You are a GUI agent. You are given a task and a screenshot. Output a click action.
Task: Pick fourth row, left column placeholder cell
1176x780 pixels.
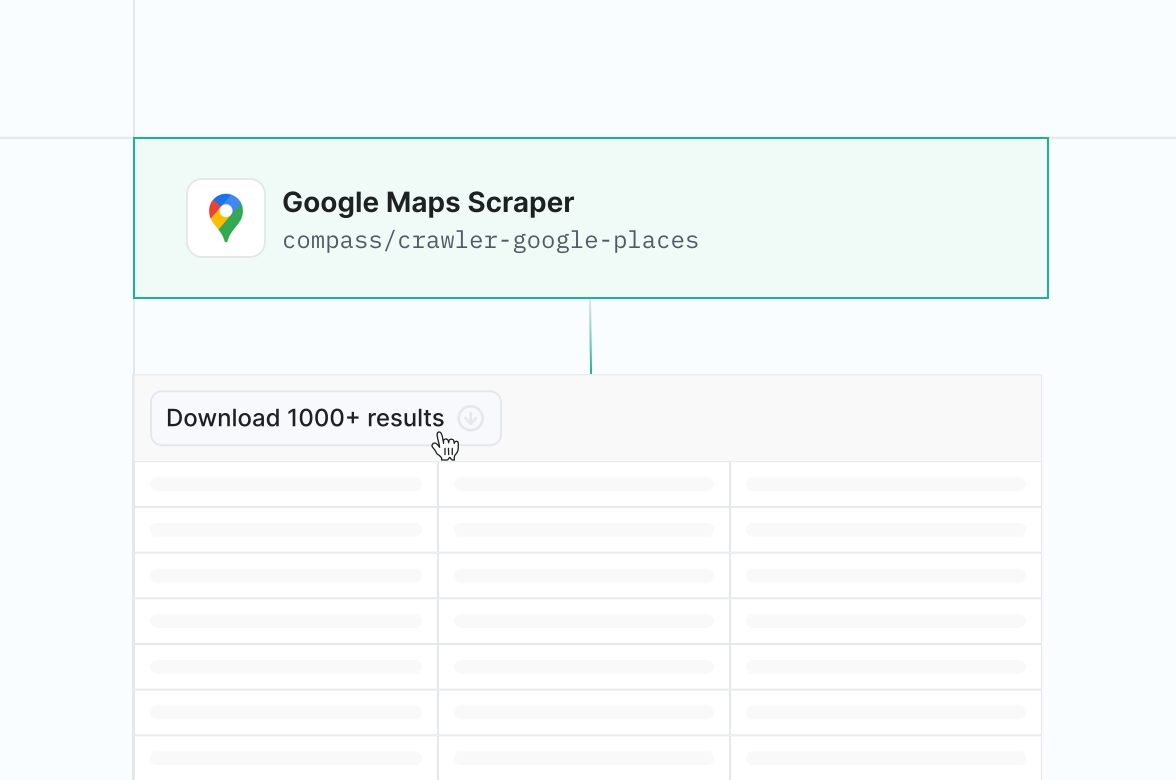286,621
